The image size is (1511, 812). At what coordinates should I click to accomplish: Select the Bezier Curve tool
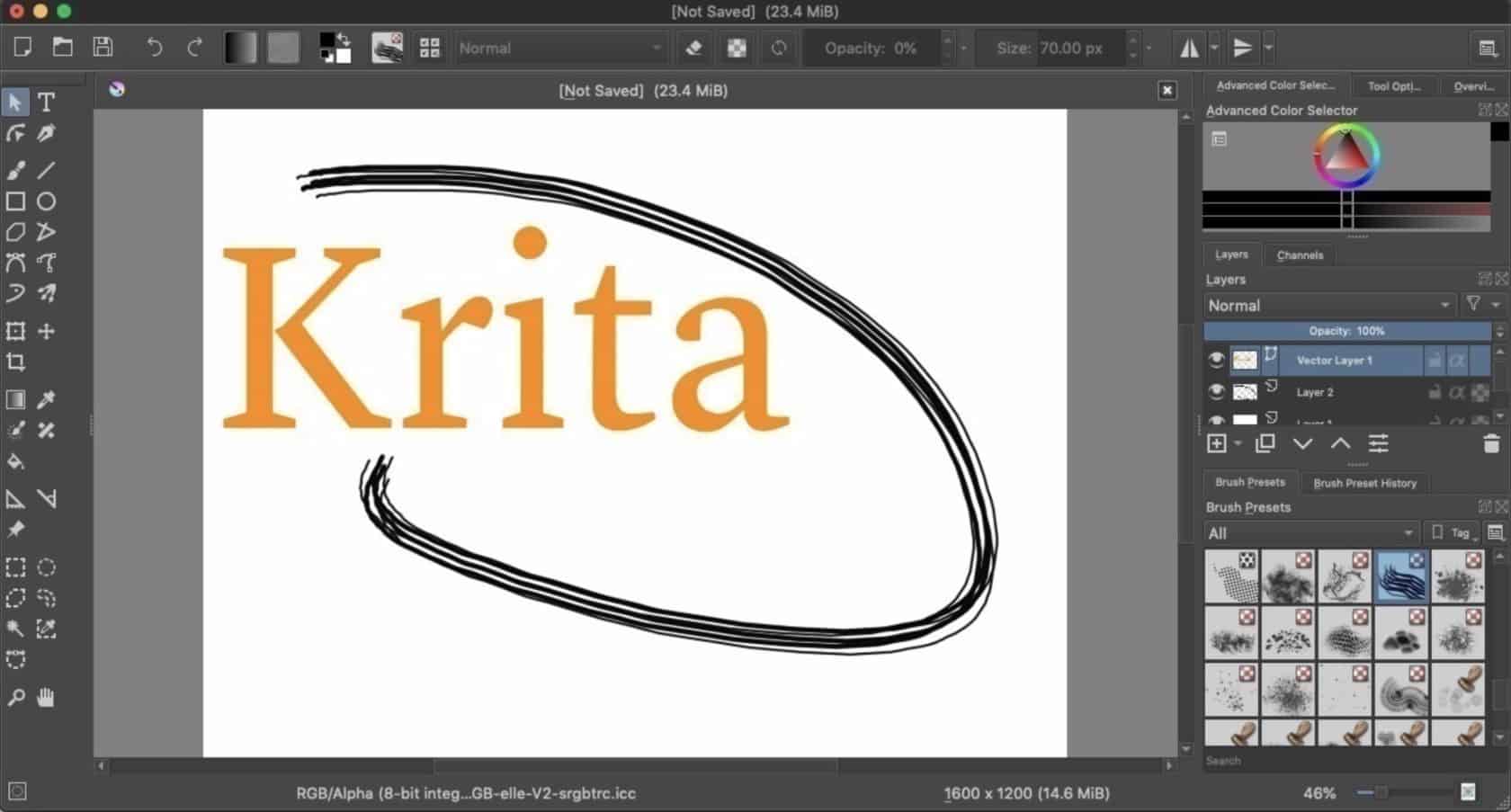pos(15,263)
